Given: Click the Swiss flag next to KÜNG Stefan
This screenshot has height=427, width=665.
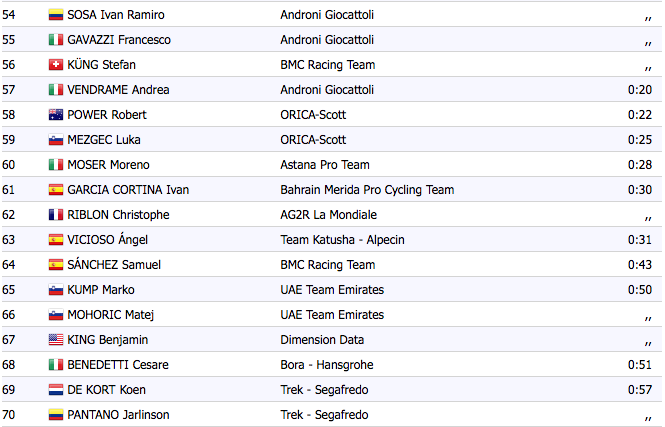Looking at the screenshot, I should click(56, 65).
